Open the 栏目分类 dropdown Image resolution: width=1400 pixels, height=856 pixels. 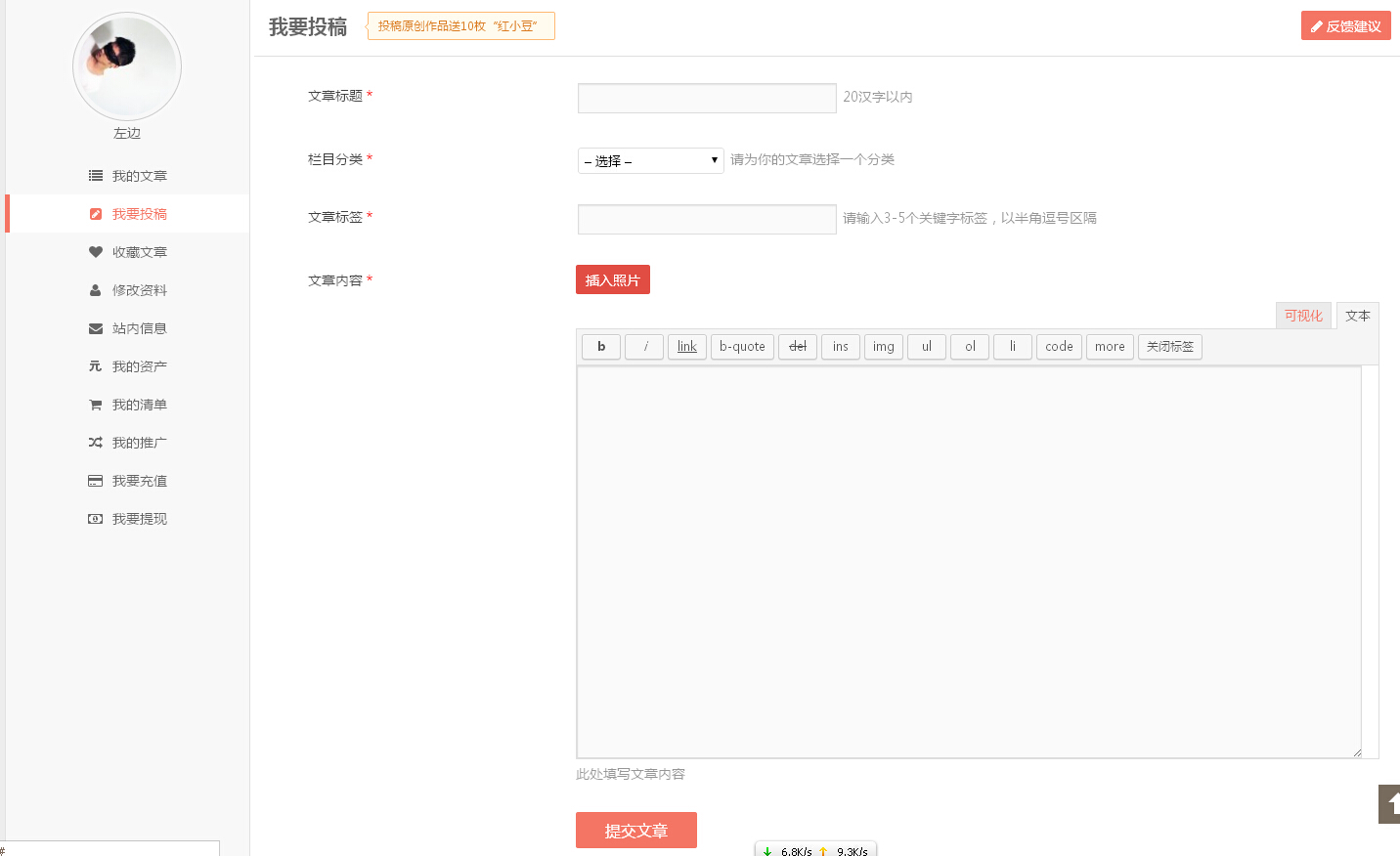click(x=650, y=160)
